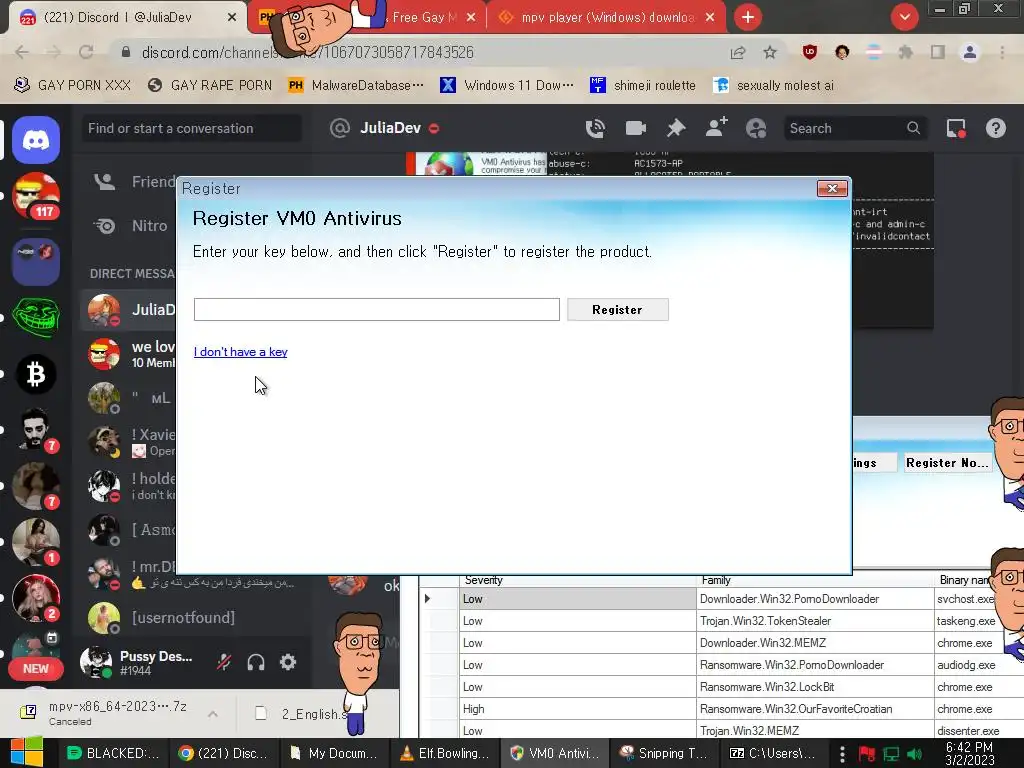The image size is (1024, 768).
Task: Toggle microphone mute in user panel
Action: pyautogui.click(x=224, y=662)
